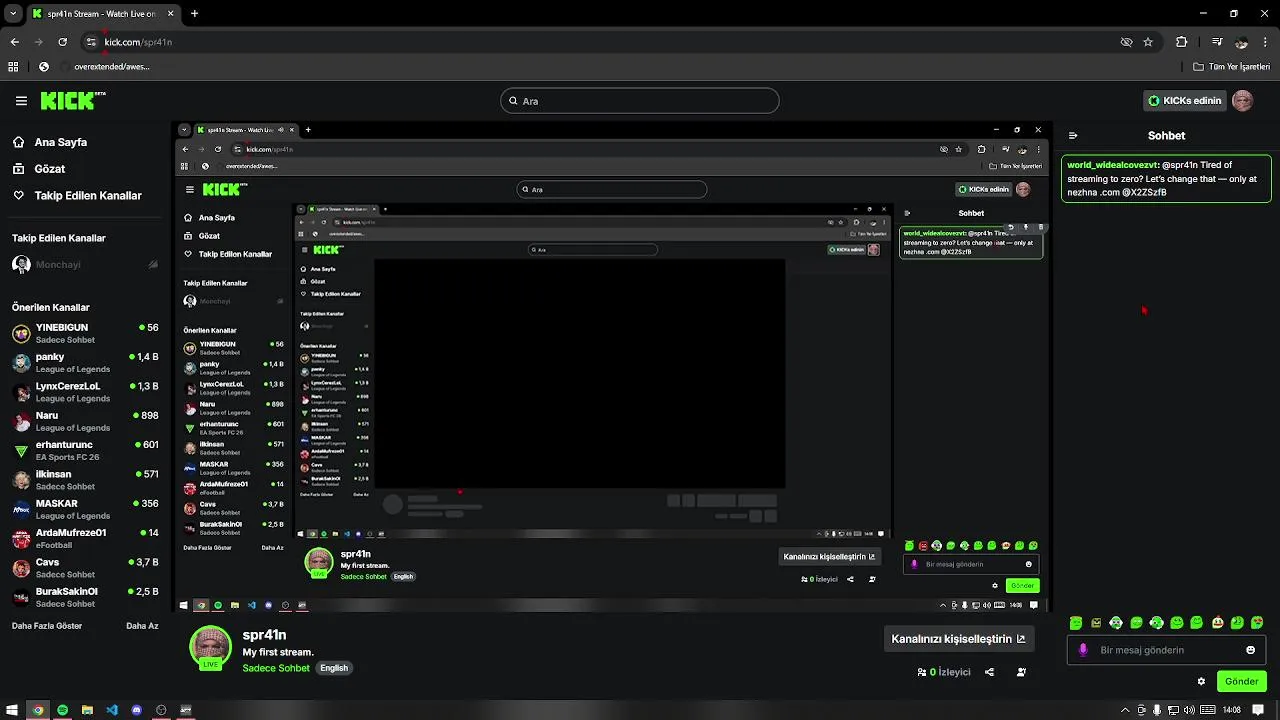1280x720 pixels.
Task: Send message with Gönder button
Action: 1241,682
